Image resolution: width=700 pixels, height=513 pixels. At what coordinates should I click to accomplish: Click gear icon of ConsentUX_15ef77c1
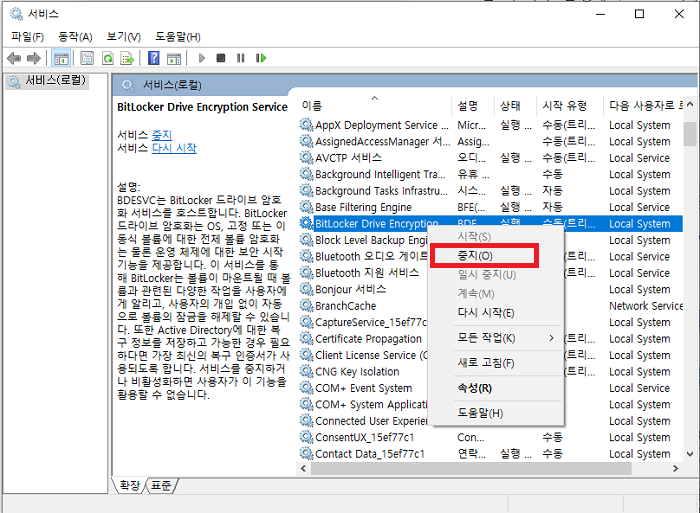click(306, 437)
